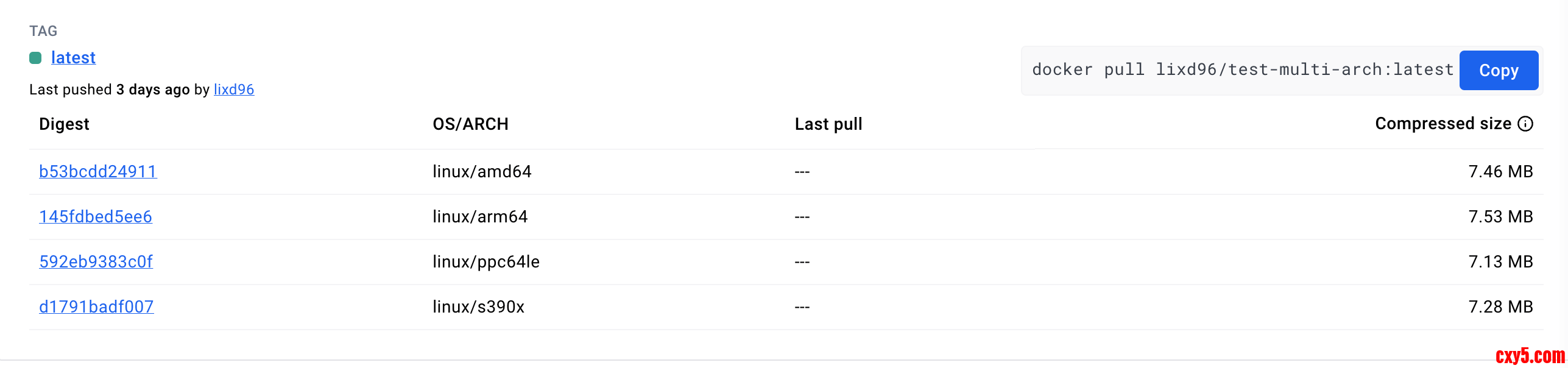Click the 7.46 MB size value
The width and height of the screenshot is (1568, 368).
pyautogui.click(x=1500, y=171)
